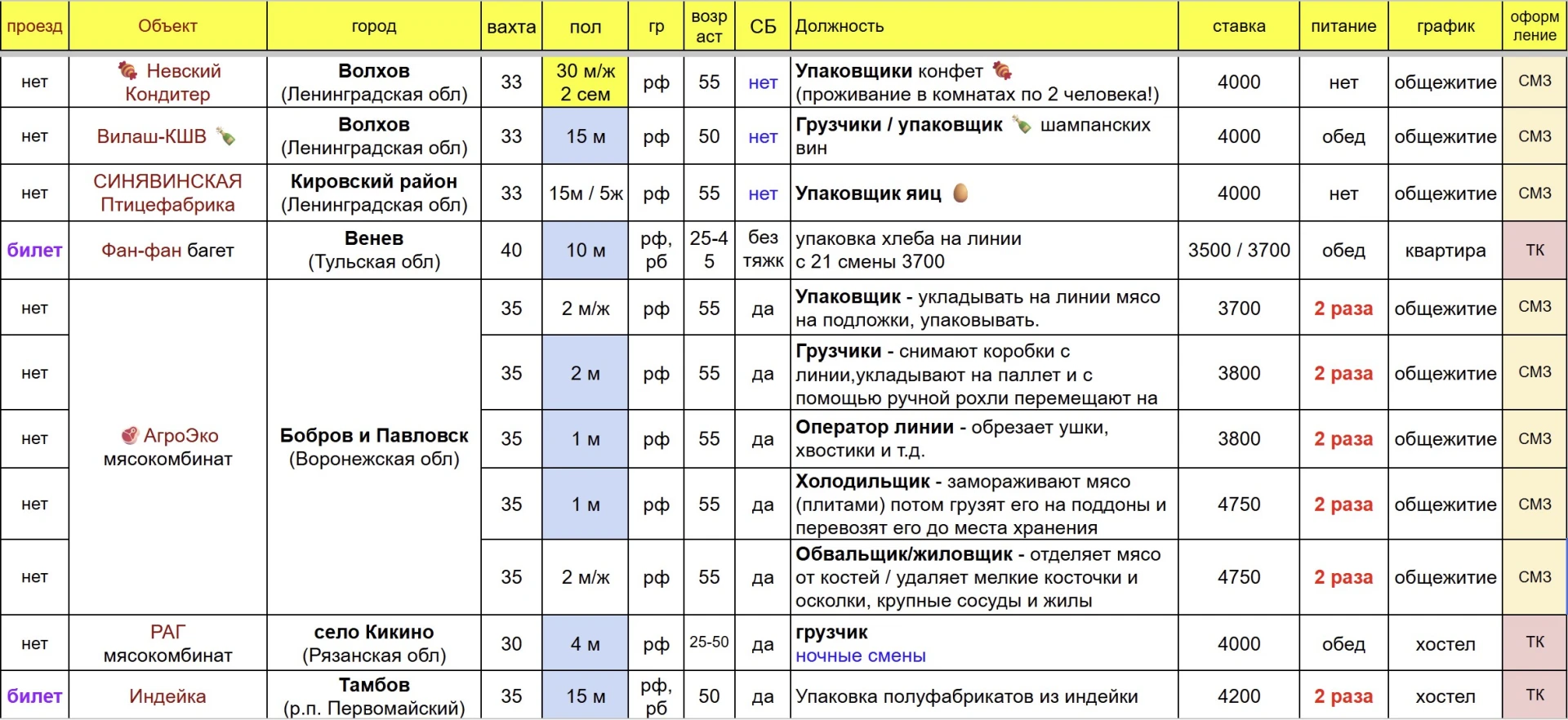
Task: Click the билет cell in Индейка row
Action: point(34,696)
